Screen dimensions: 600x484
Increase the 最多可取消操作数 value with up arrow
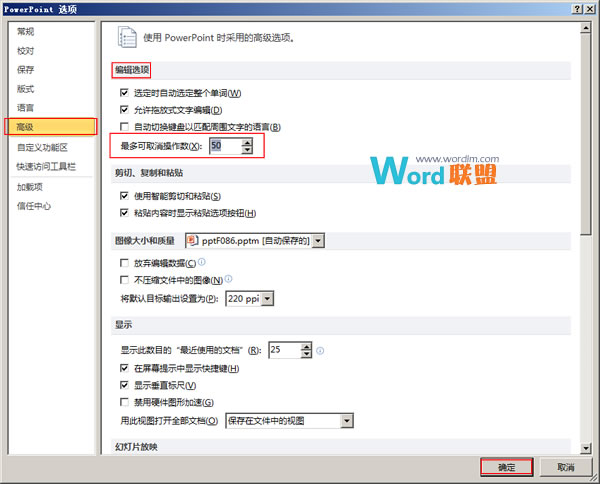[x=248, y=142]
